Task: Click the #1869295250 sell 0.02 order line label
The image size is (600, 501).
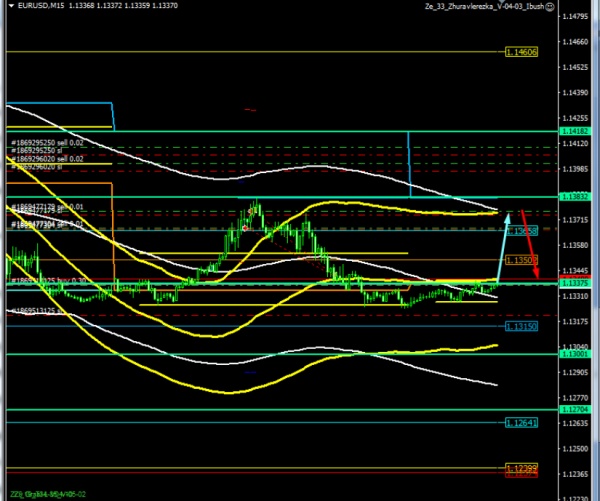Action: (47, 143)
